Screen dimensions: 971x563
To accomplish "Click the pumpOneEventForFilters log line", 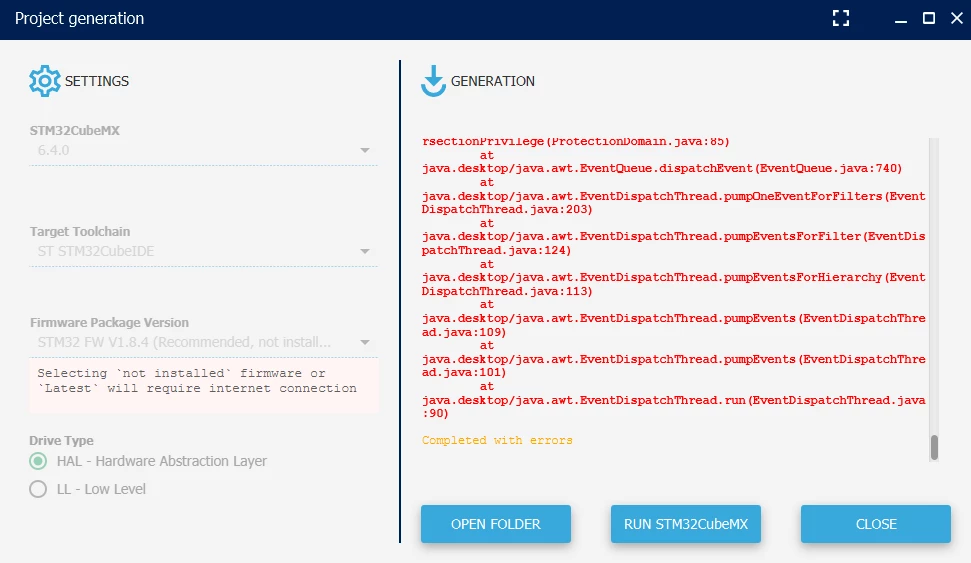I will tap(674, 203).
